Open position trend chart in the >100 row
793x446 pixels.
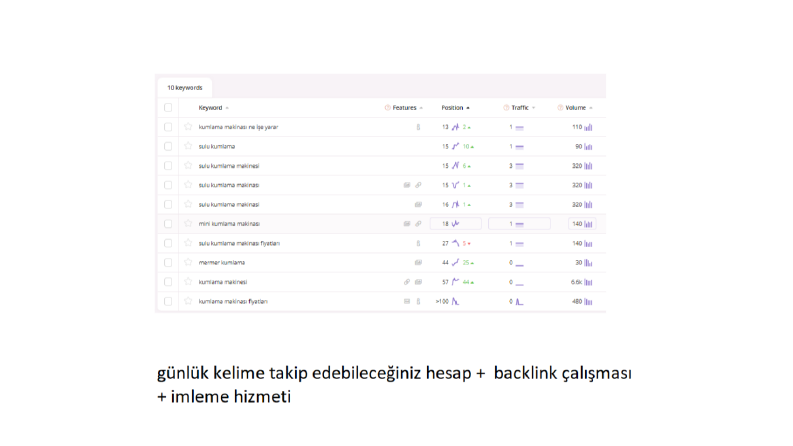[x=455, y=301]
